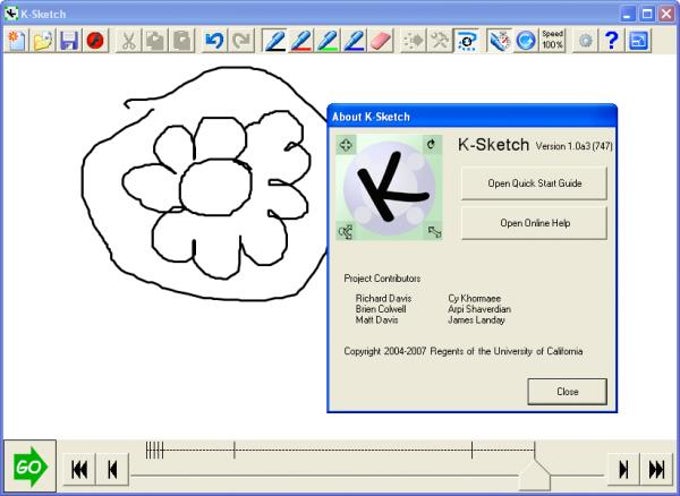
Task: Click the blue window layout icon
Action: point(638,41)
